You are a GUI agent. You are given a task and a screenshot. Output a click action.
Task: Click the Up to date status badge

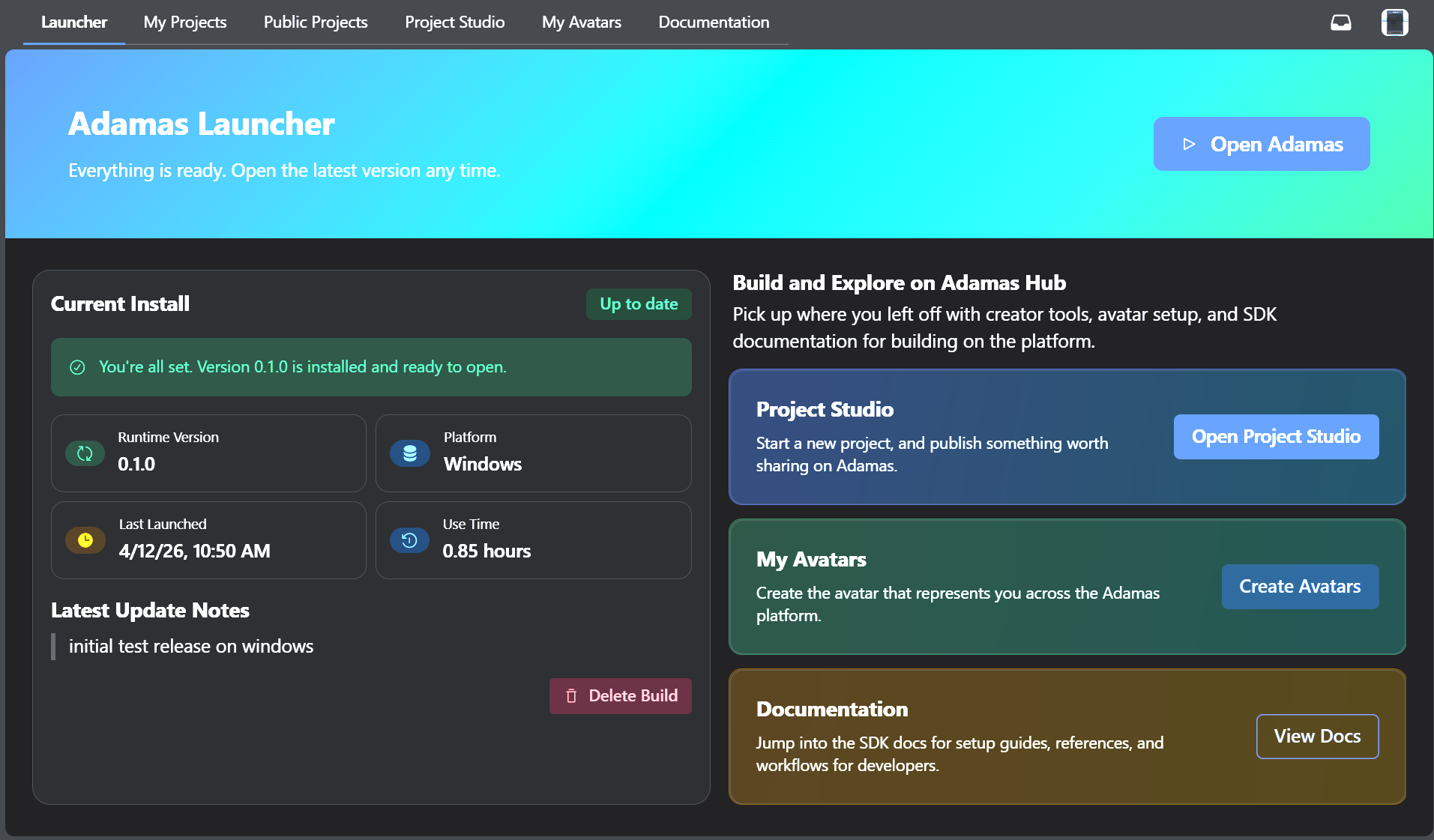point(639,304)
